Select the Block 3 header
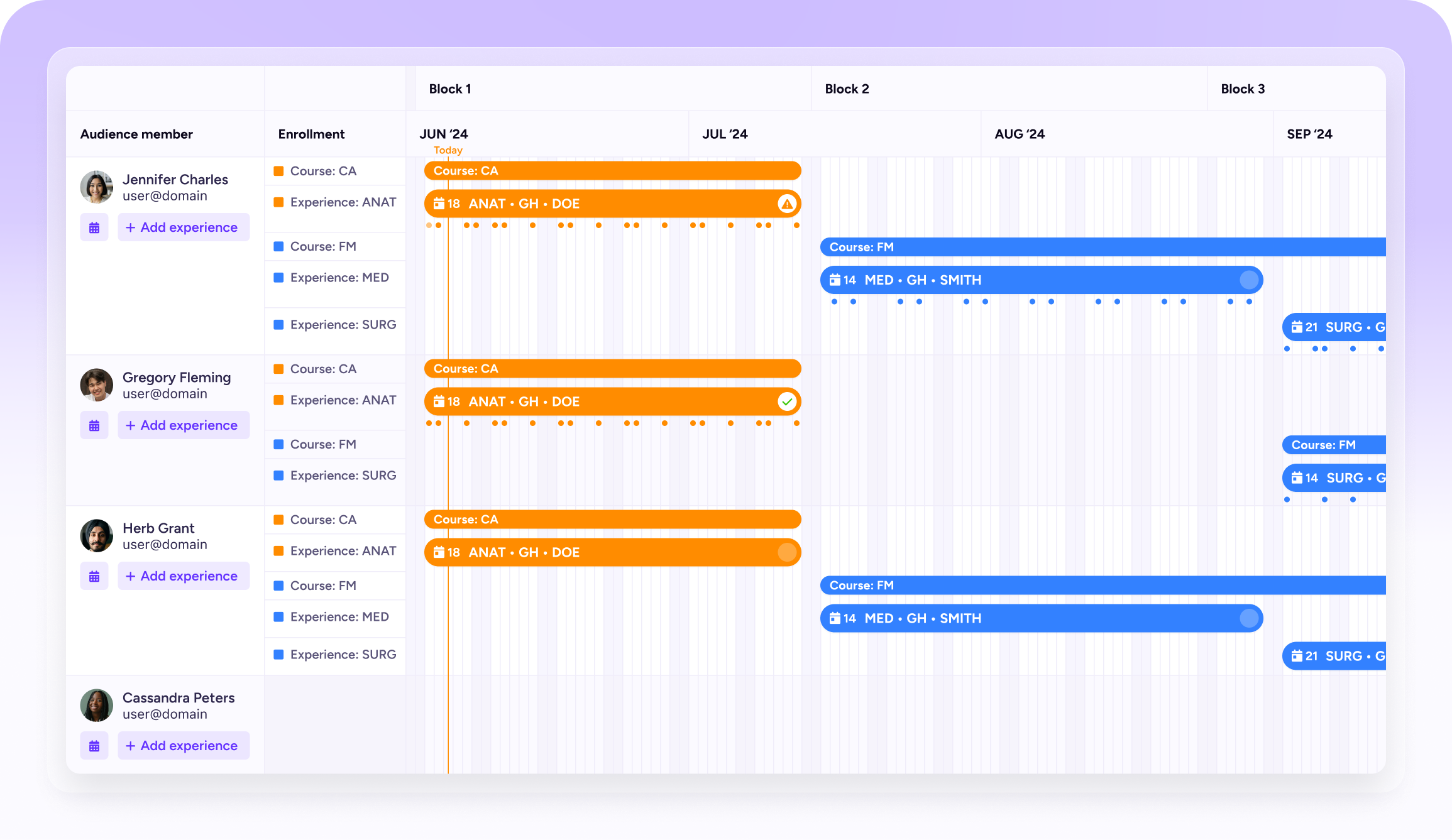This screenshot has width=1452, height=840. pos(1243,89)
